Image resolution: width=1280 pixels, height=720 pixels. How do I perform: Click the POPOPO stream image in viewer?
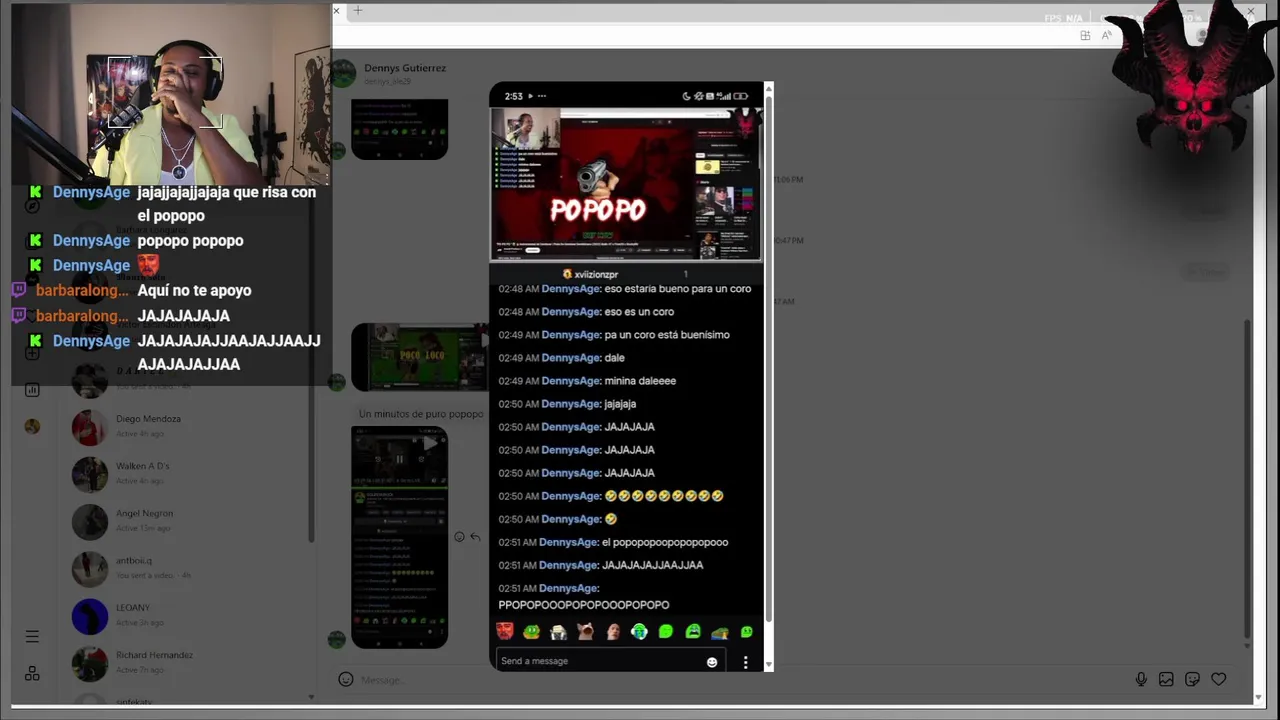click(625, 184)
